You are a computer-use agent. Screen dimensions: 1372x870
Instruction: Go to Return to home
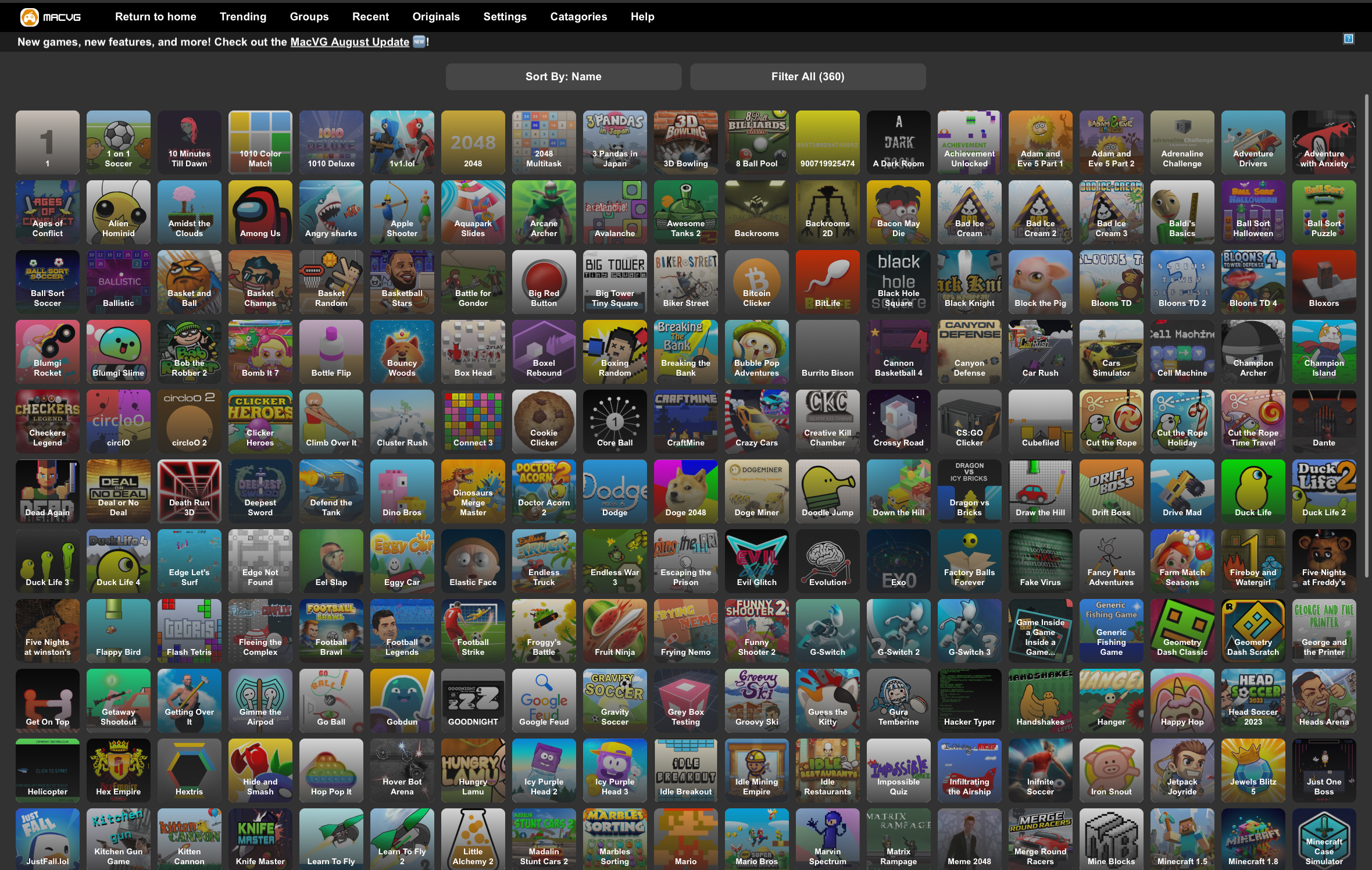(156, 17)
